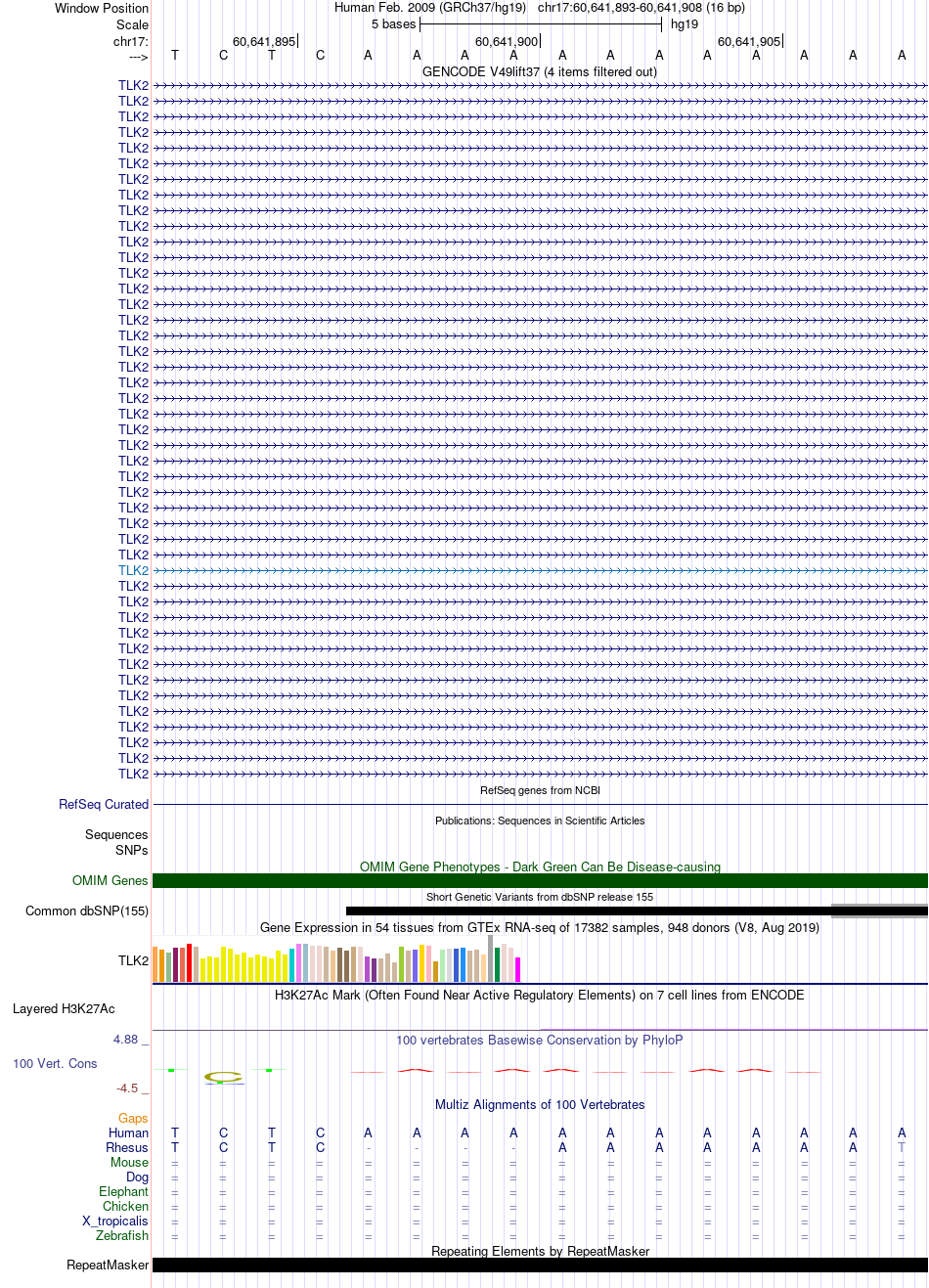Click the '5 bases' scale text

tap(393, 24)
